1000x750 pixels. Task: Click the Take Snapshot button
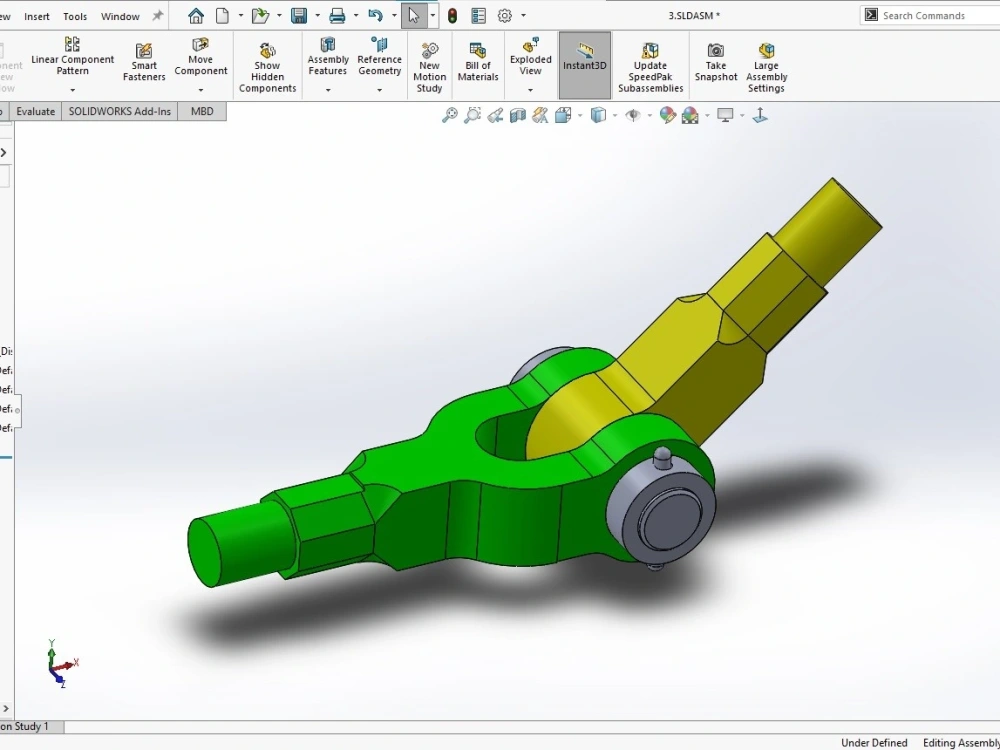[715, 65]
